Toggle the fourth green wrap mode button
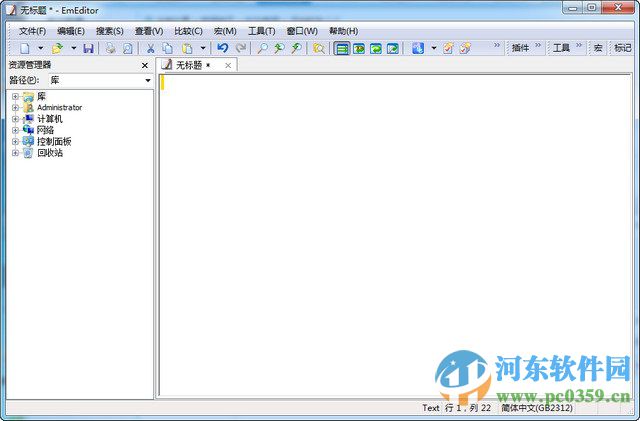This screenshot has width=640, height=421. click(x=393, y=48)
